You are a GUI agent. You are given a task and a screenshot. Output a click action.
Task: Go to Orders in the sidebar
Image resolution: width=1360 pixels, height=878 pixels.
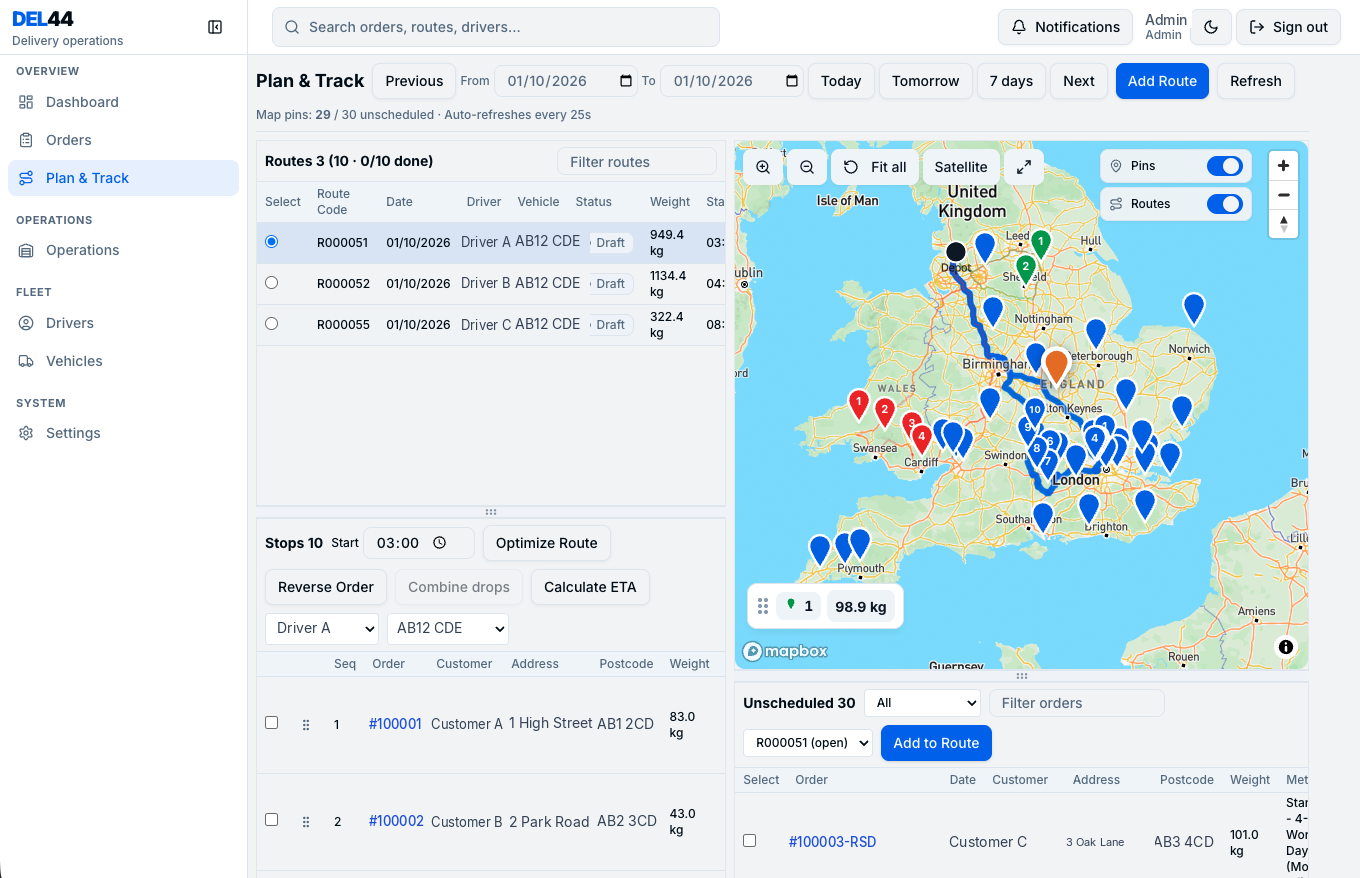tap(123, 140)
